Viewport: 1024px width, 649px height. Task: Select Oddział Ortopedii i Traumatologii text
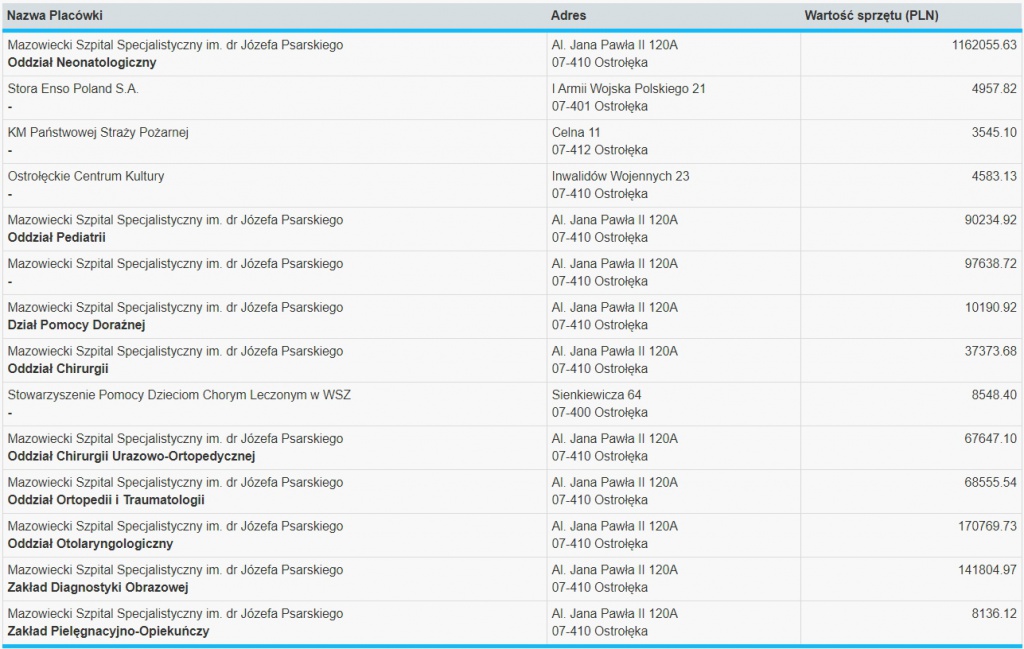pos(106,500)
